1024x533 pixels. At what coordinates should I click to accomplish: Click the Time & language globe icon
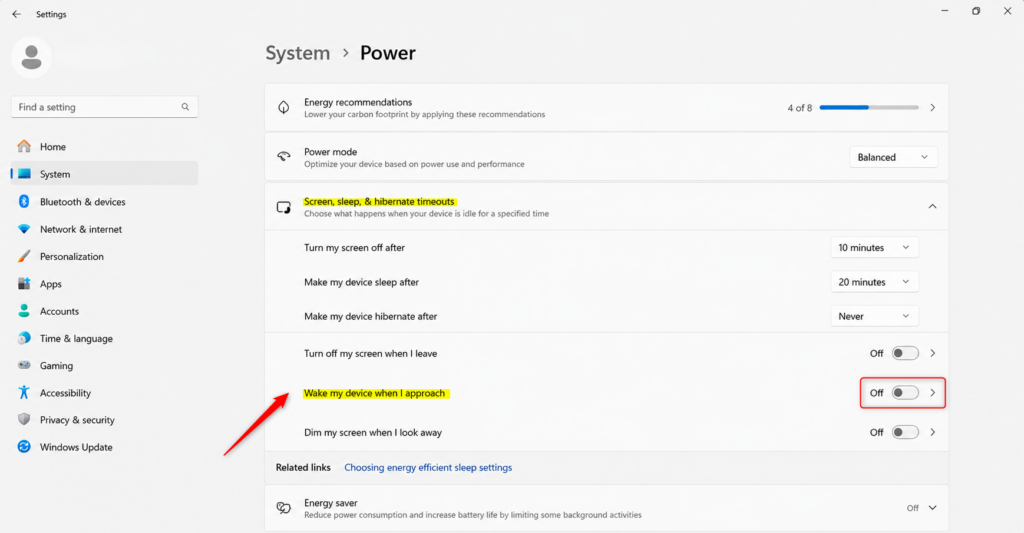[x=24, y=338]
